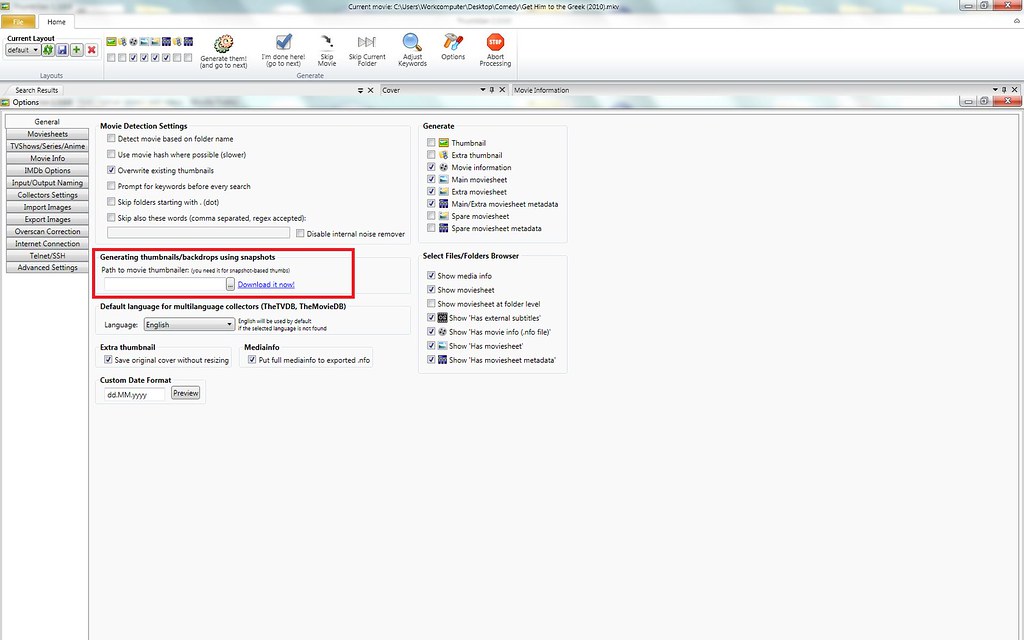Image resolution: width=1024 pixels, height=640 pixels.
Task: Switch to the Moviesheets options tab
Action: click(x=47, y=134)
